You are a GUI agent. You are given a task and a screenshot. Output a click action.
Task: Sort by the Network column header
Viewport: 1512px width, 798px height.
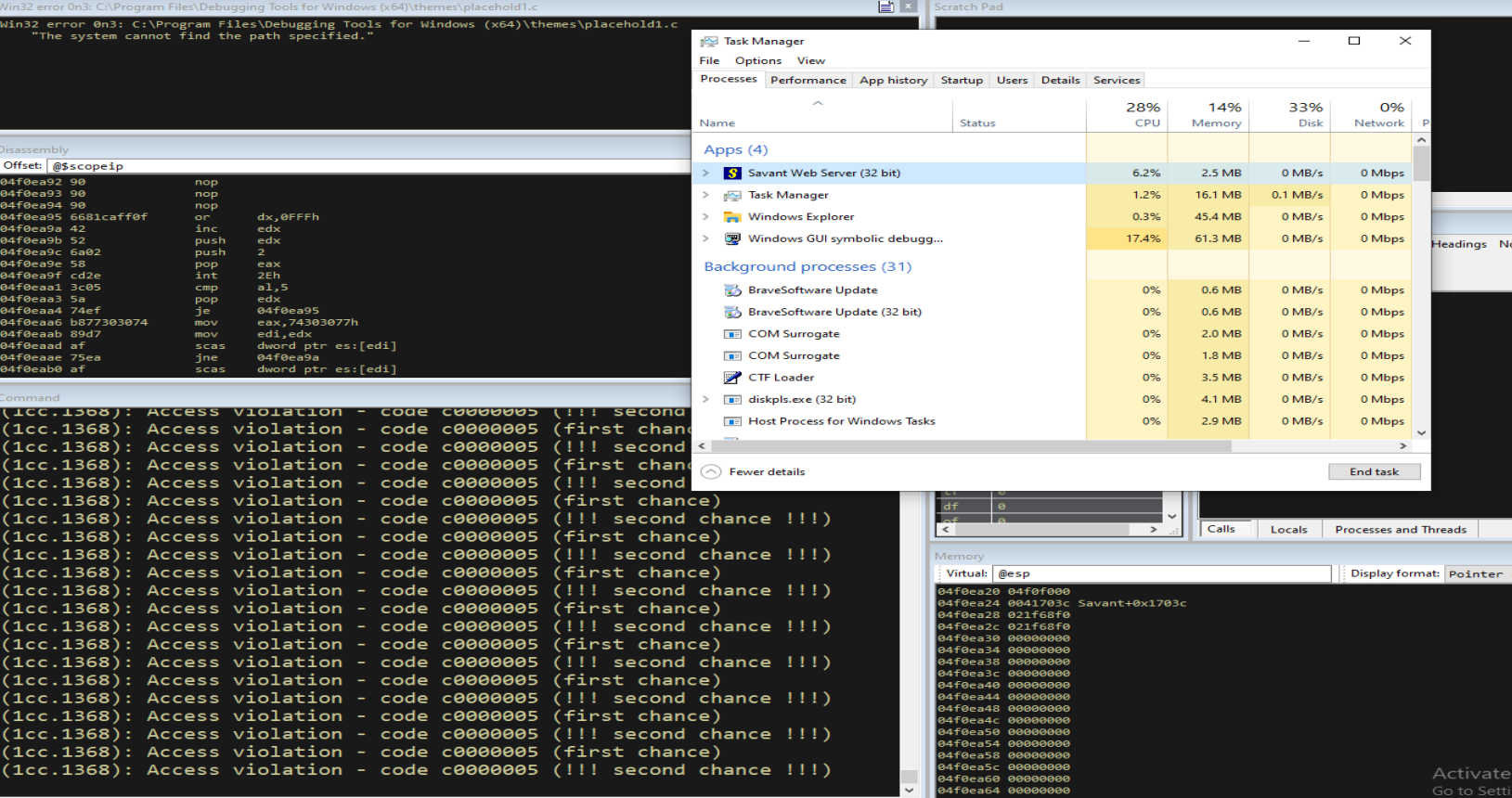pos(1370,114)
